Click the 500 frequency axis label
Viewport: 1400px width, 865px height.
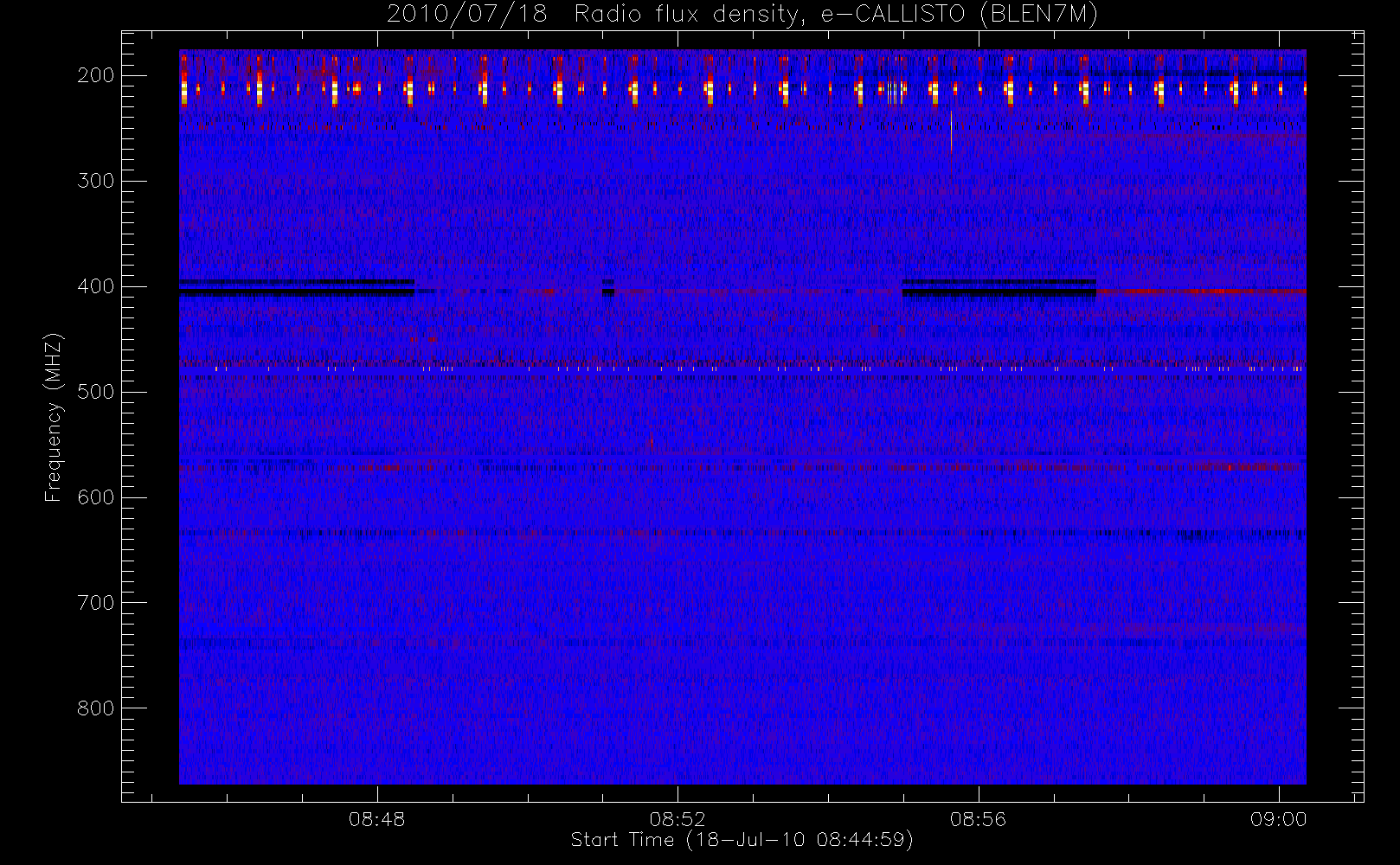click(96, 392)
